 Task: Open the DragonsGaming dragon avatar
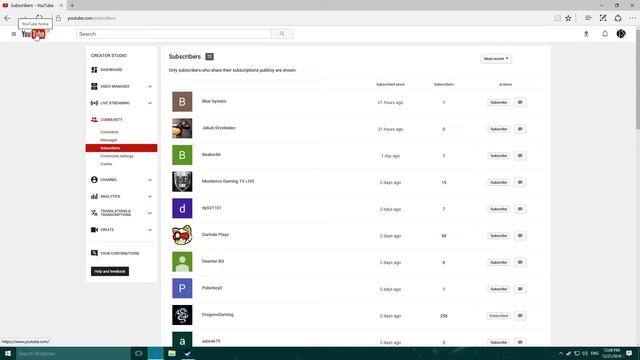[182, 315]
